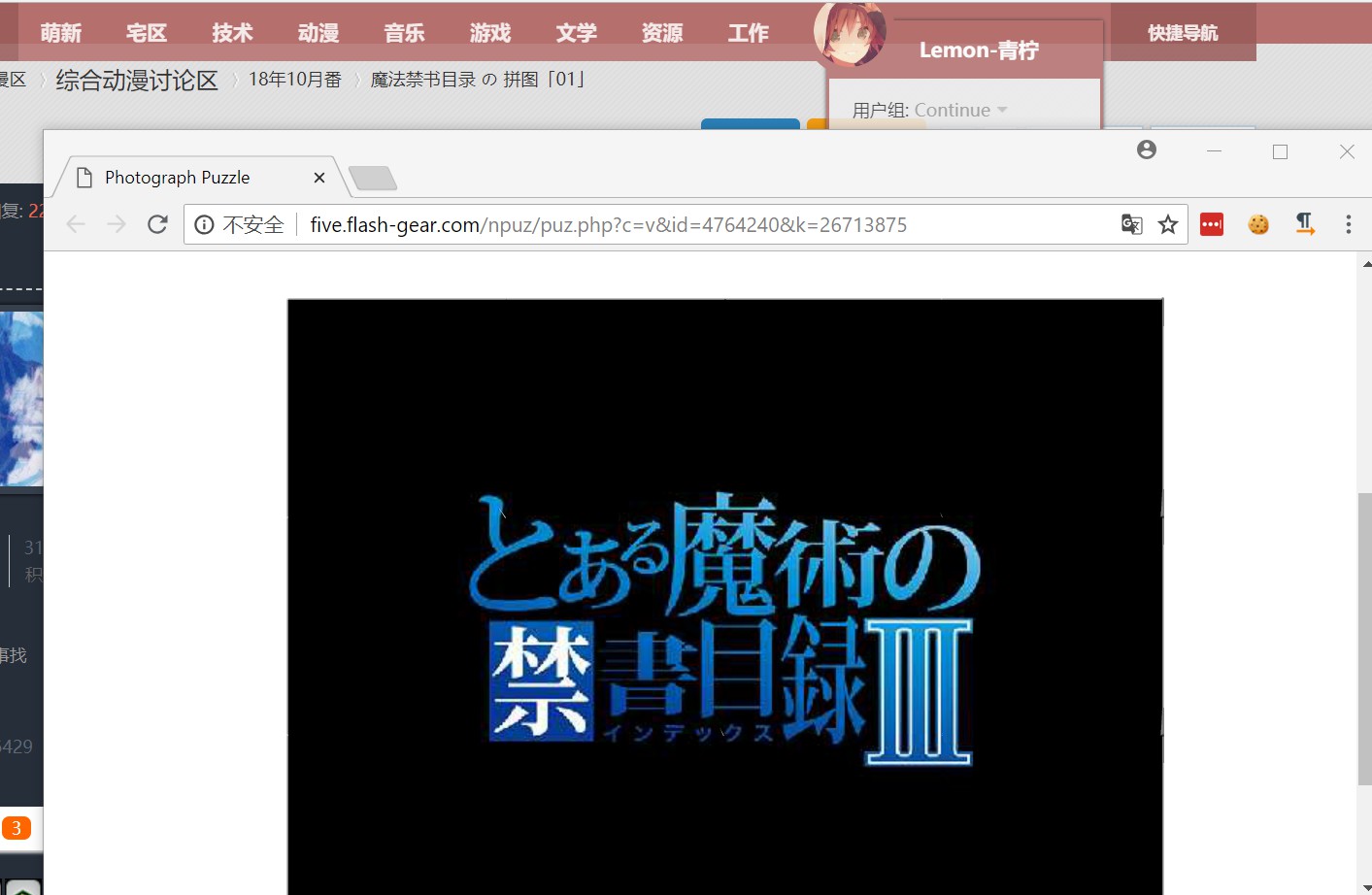Screen dimensions: 1372x895
Task: Close the Photograph Puzzle tab
Action: [319, 178]
